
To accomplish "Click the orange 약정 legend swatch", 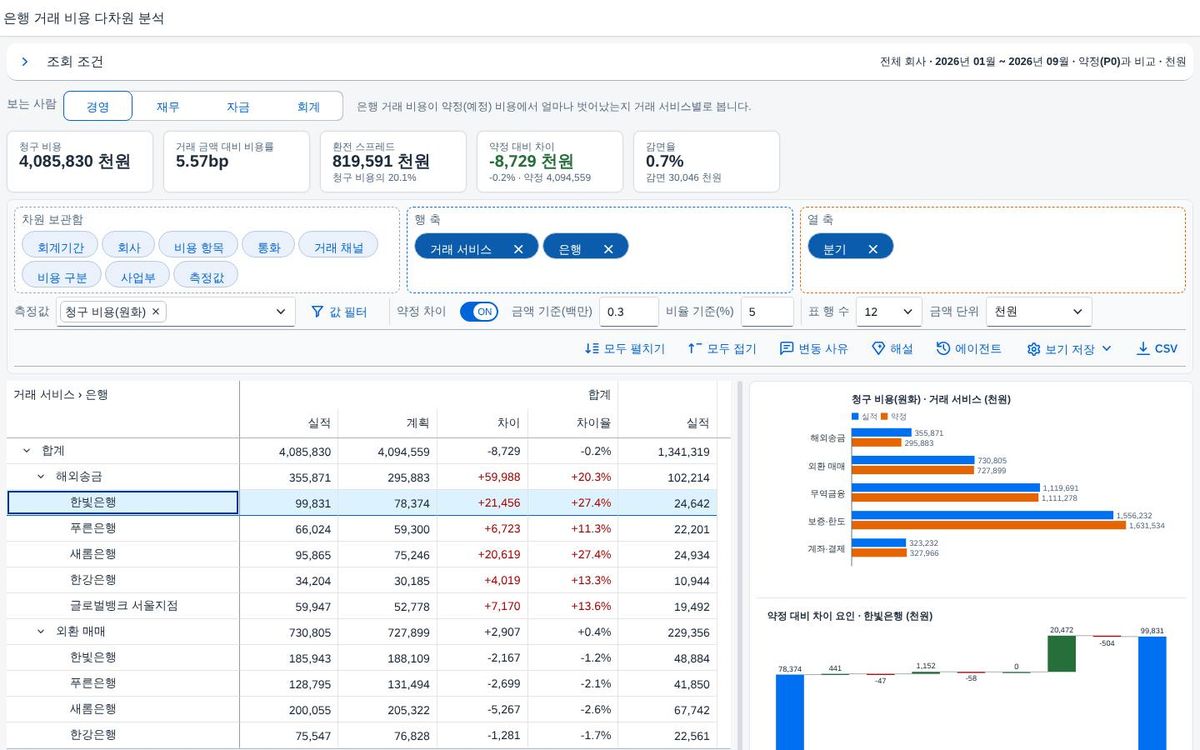I will (884, 416).
